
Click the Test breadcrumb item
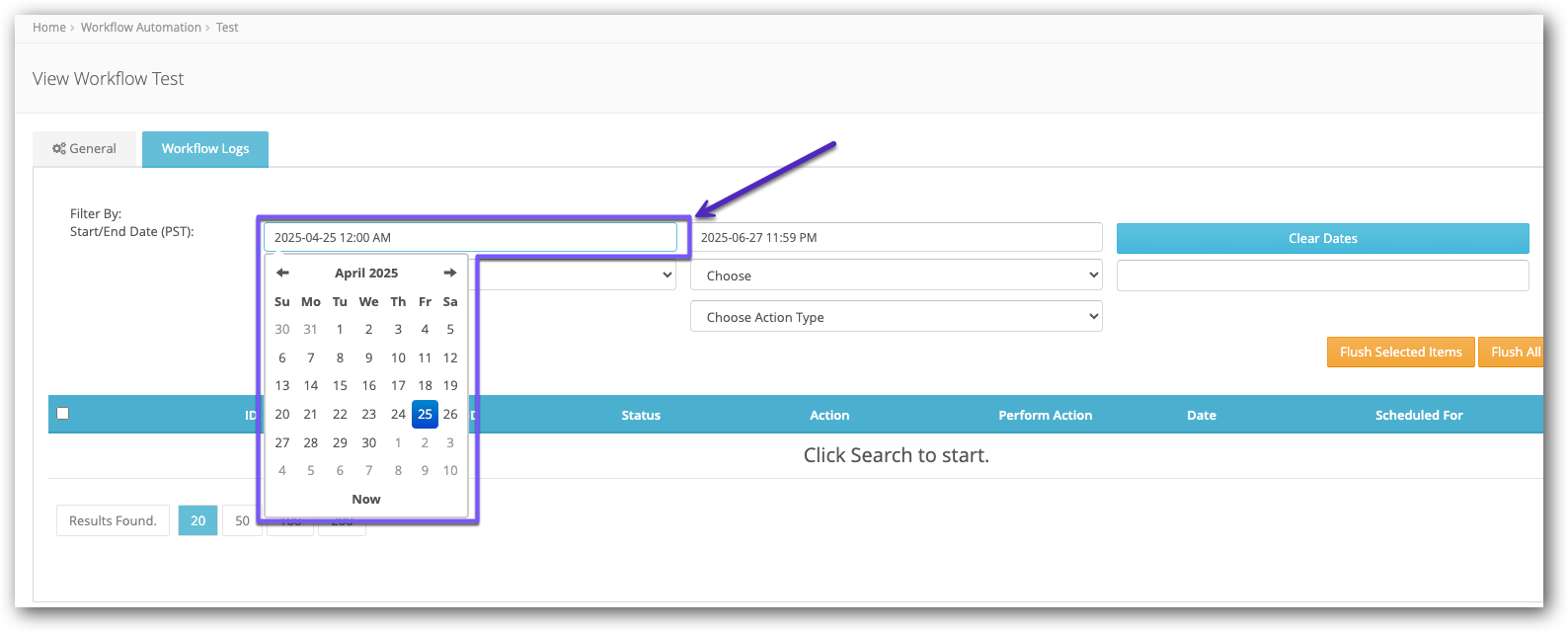pos(227,28)
